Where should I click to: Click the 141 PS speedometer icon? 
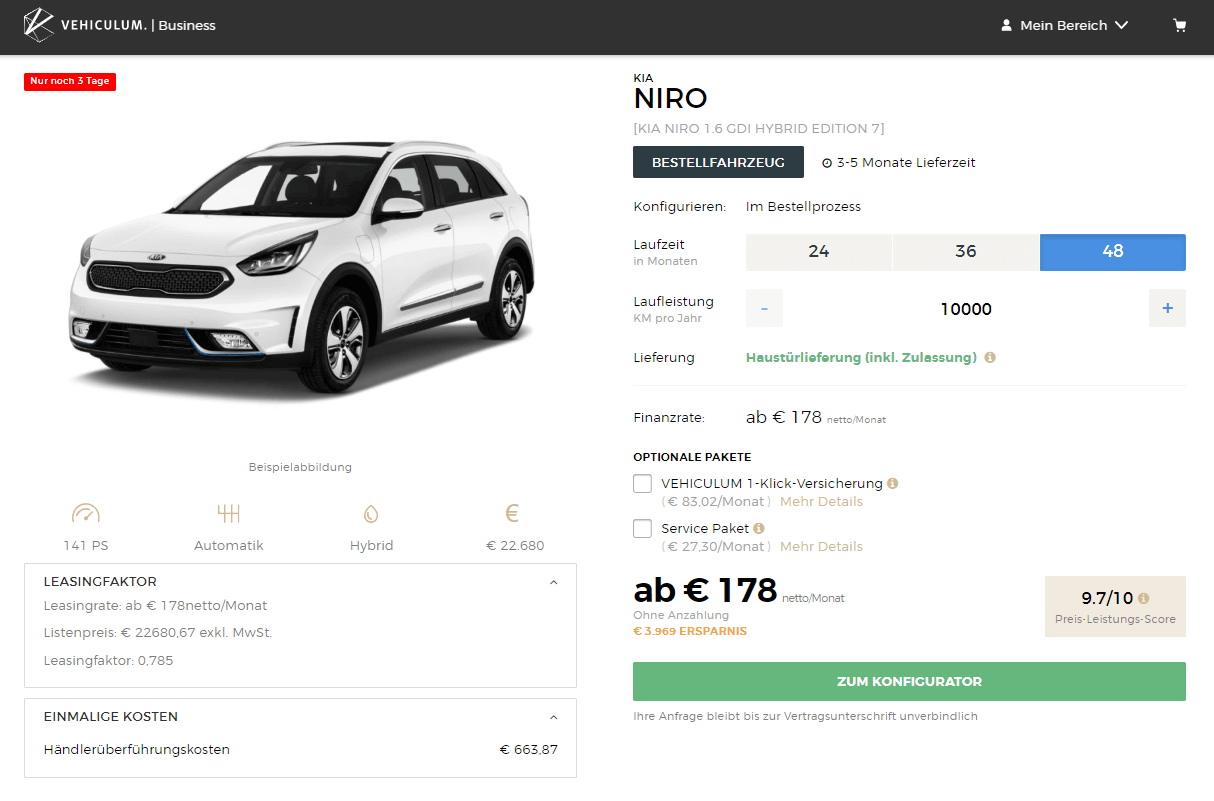(x=86, y=514)
